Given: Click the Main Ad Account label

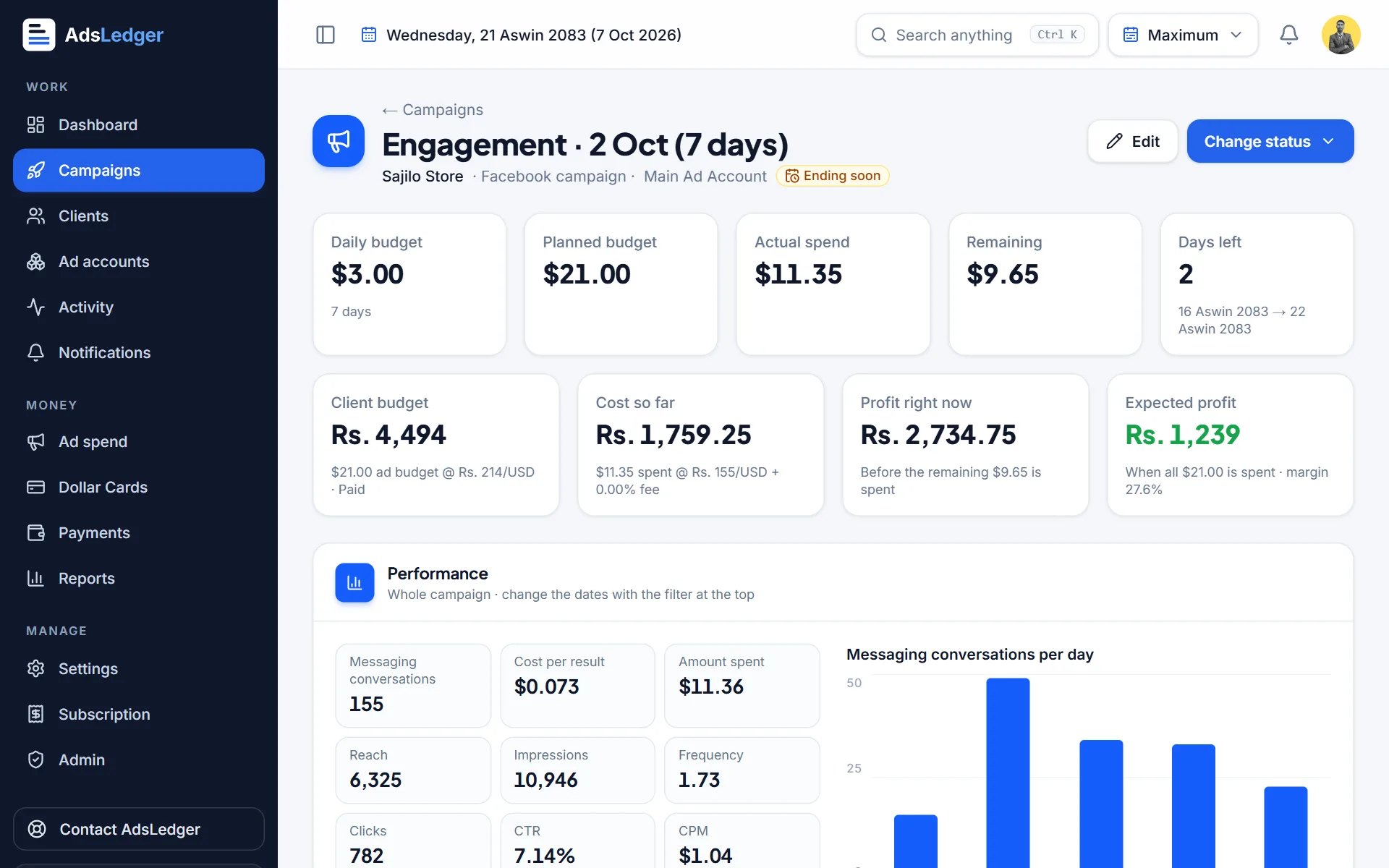Looking at the screenshot, I should click(x=705, y=176).
